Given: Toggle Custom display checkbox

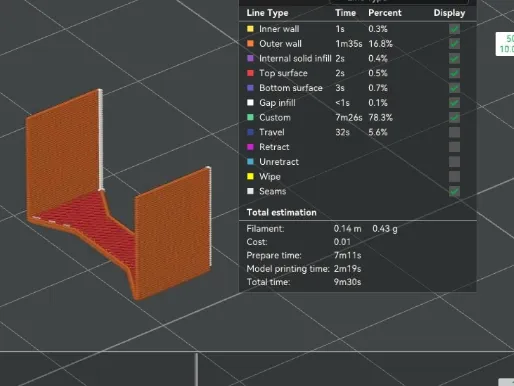Looking at the screenshot, I should pyautogui.click(x=454, y=117).
